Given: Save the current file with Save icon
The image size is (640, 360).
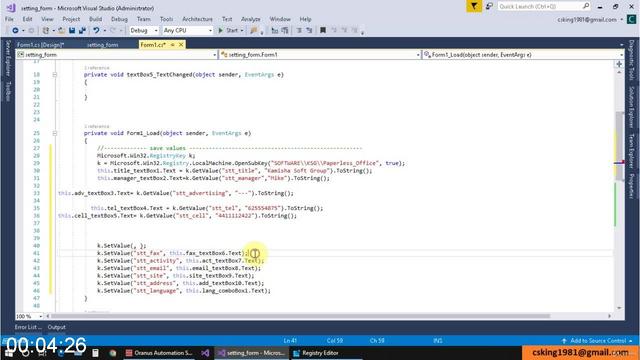Looking at the screenshot, I should [x=72, y=31].
